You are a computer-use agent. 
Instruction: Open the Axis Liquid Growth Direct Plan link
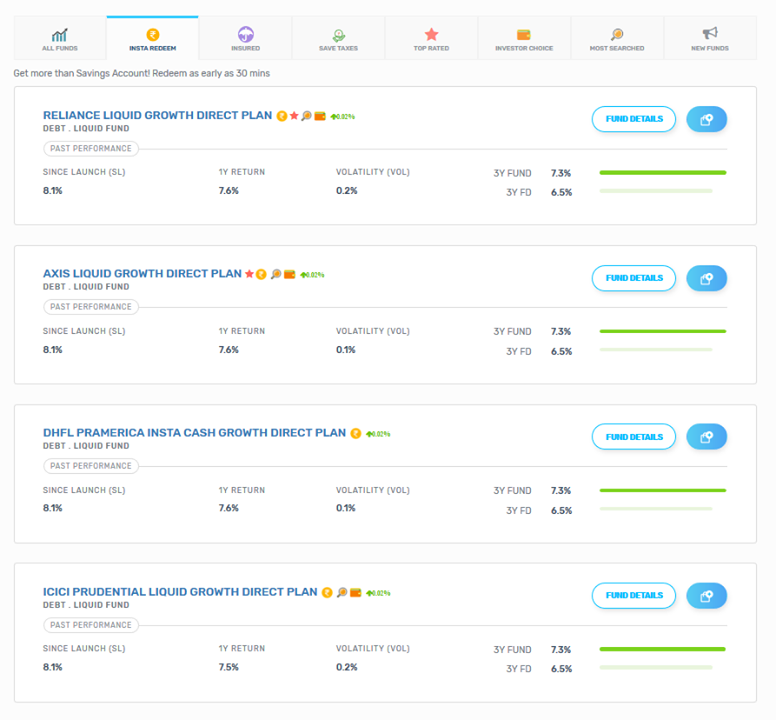(x=142, y=274)
